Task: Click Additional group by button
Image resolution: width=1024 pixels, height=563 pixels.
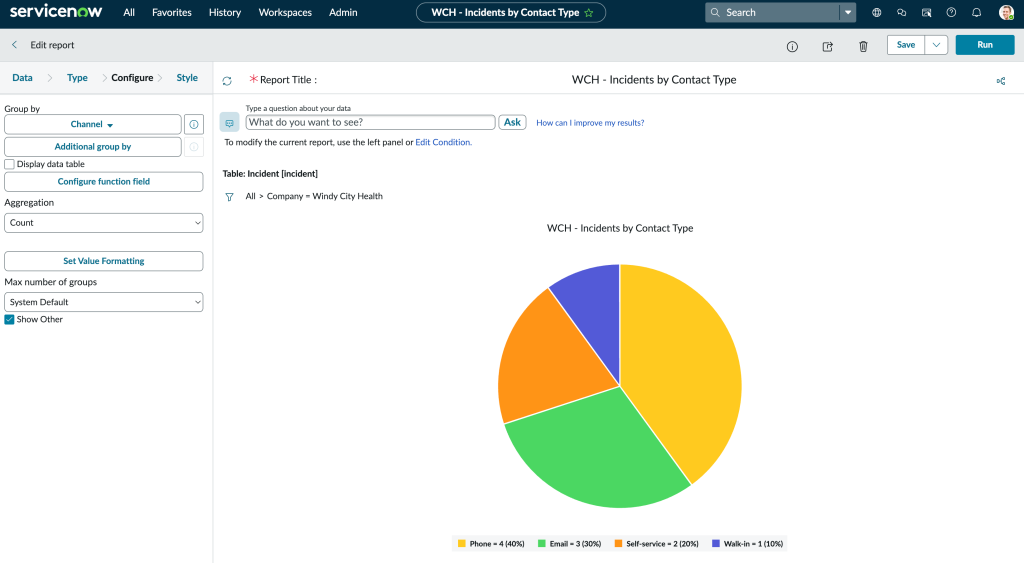Action: tap(93, 147)
